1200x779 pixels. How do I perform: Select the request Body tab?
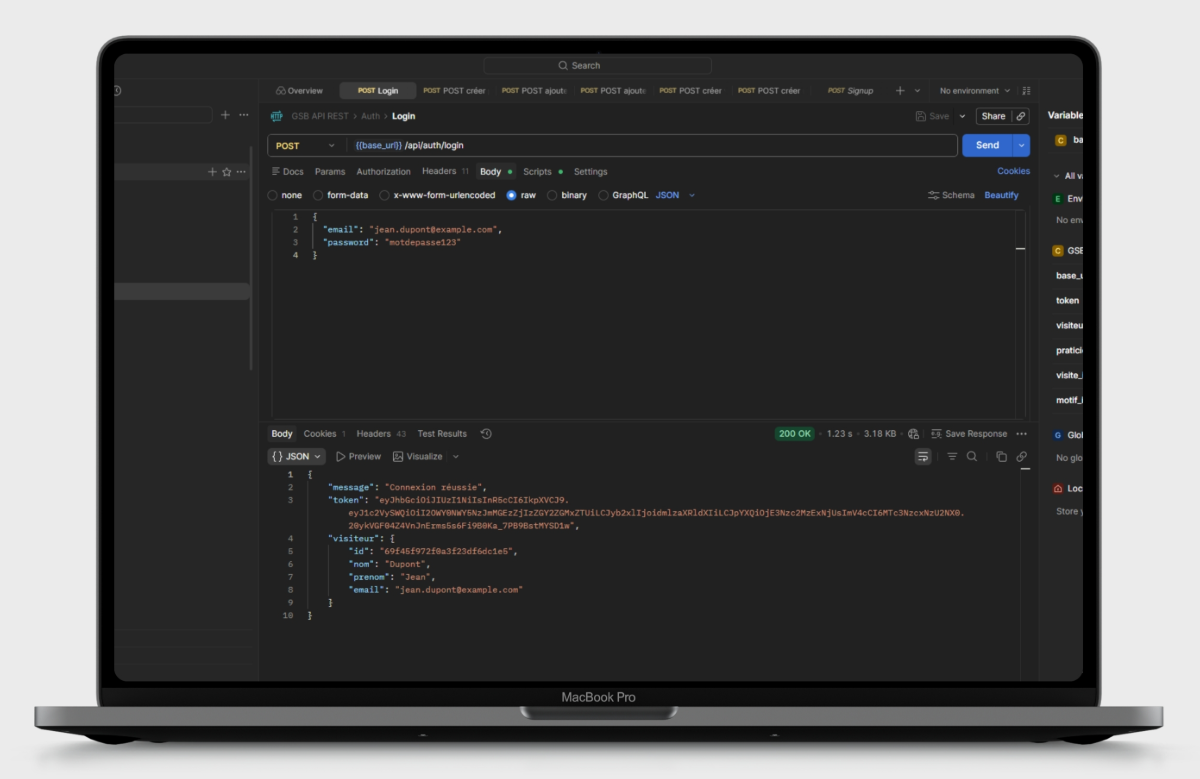[495, 172]
